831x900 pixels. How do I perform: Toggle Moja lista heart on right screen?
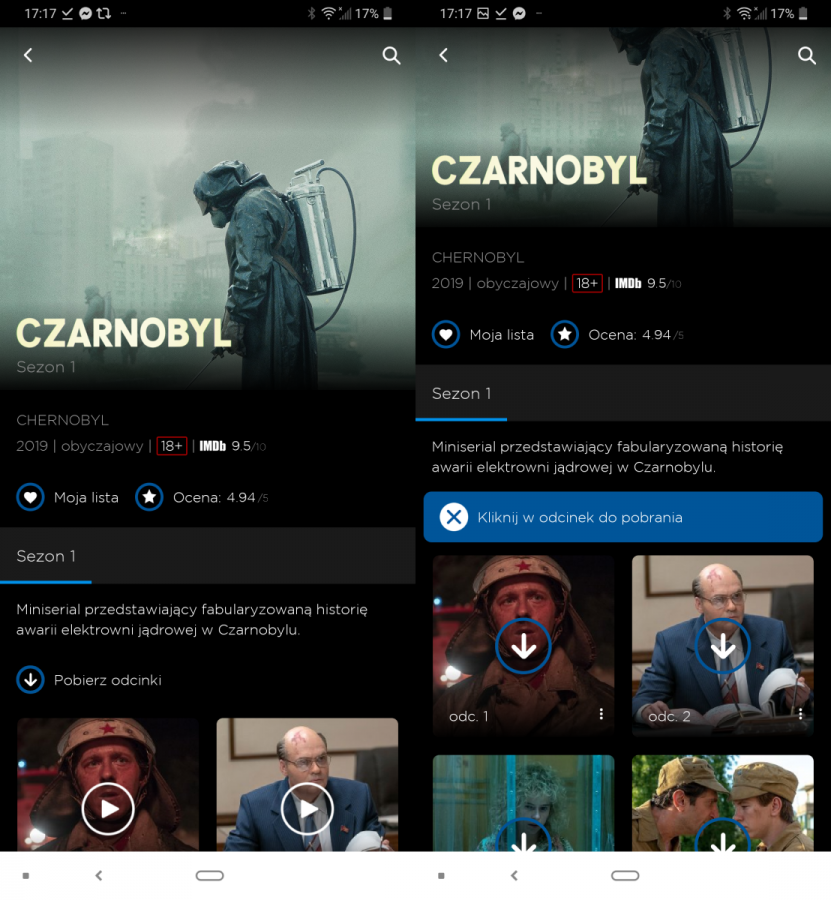click(x=446, y=335)
